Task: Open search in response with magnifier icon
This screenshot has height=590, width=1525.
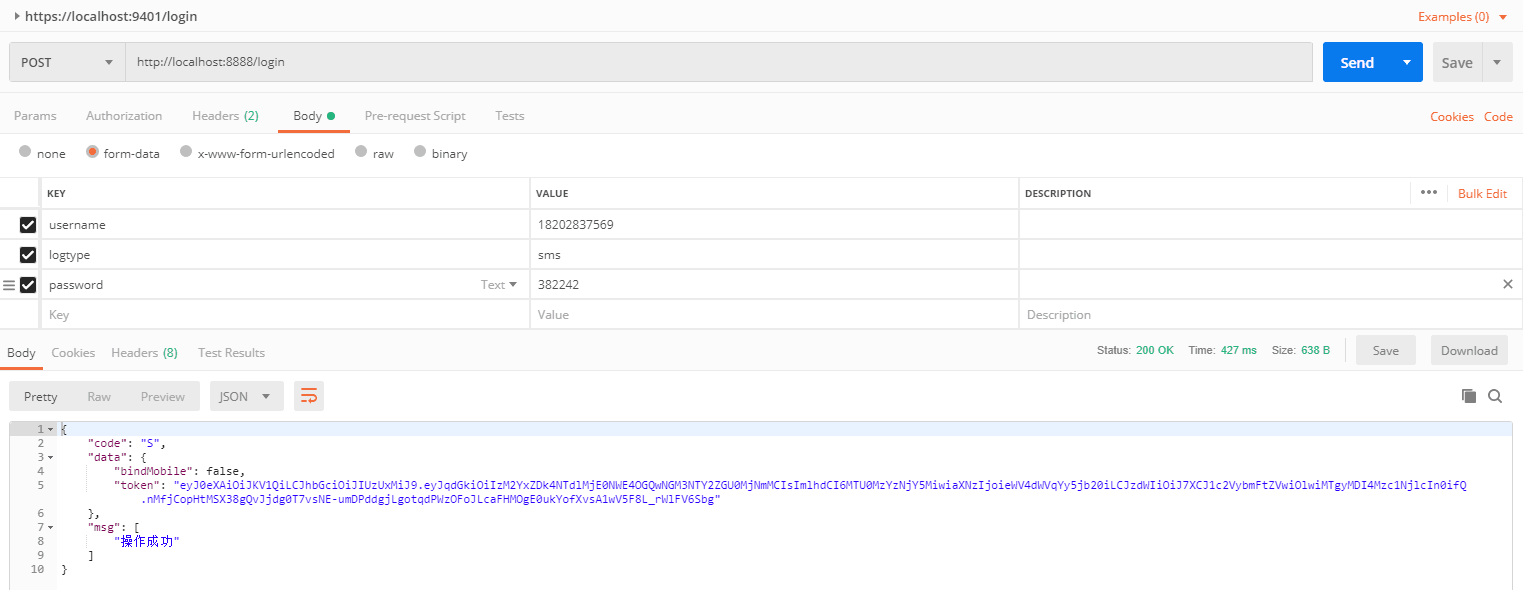Action: coord(1495,396)
